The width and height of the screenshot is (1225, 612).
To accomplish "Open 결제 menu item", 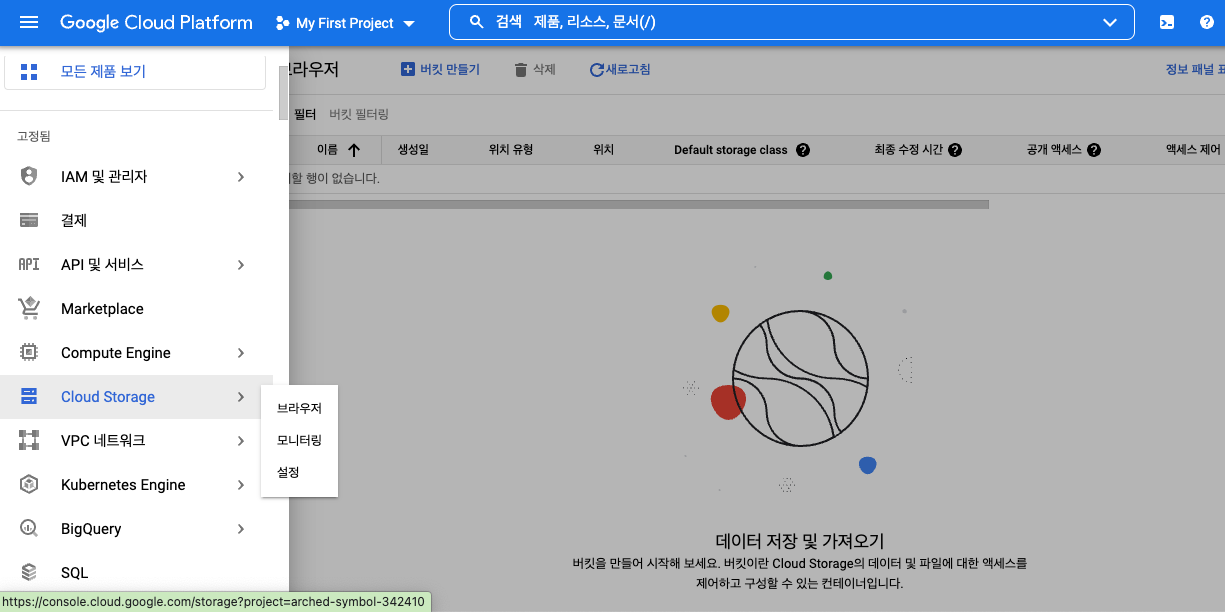I will (137, 220).
